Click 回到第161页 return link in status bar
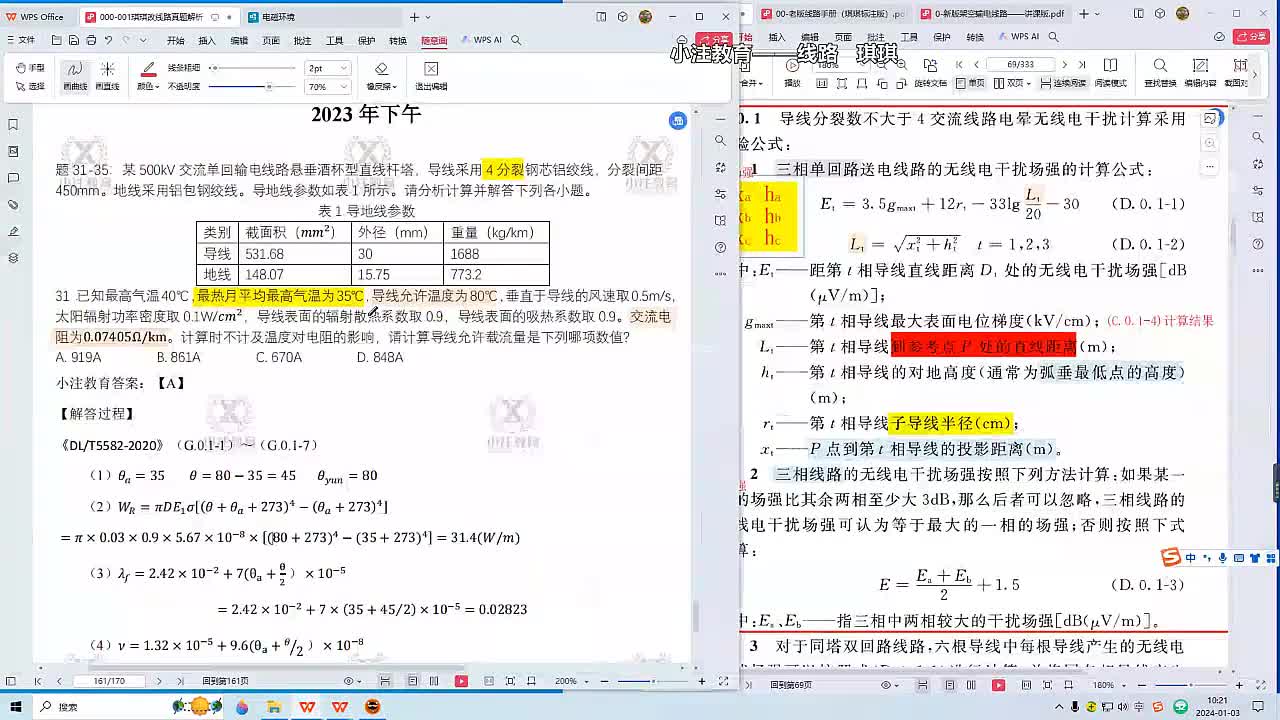 point(225,681)
